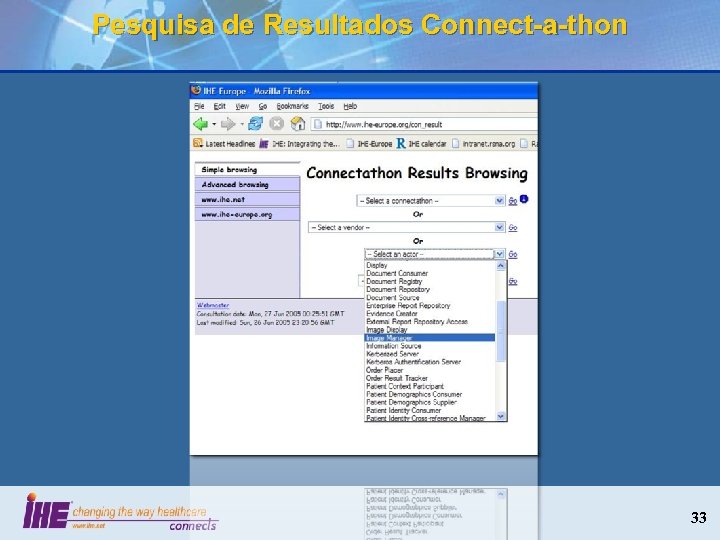Click Go next to actor dropdown
The image size is (720, 540).
click(x=513, y=254)
